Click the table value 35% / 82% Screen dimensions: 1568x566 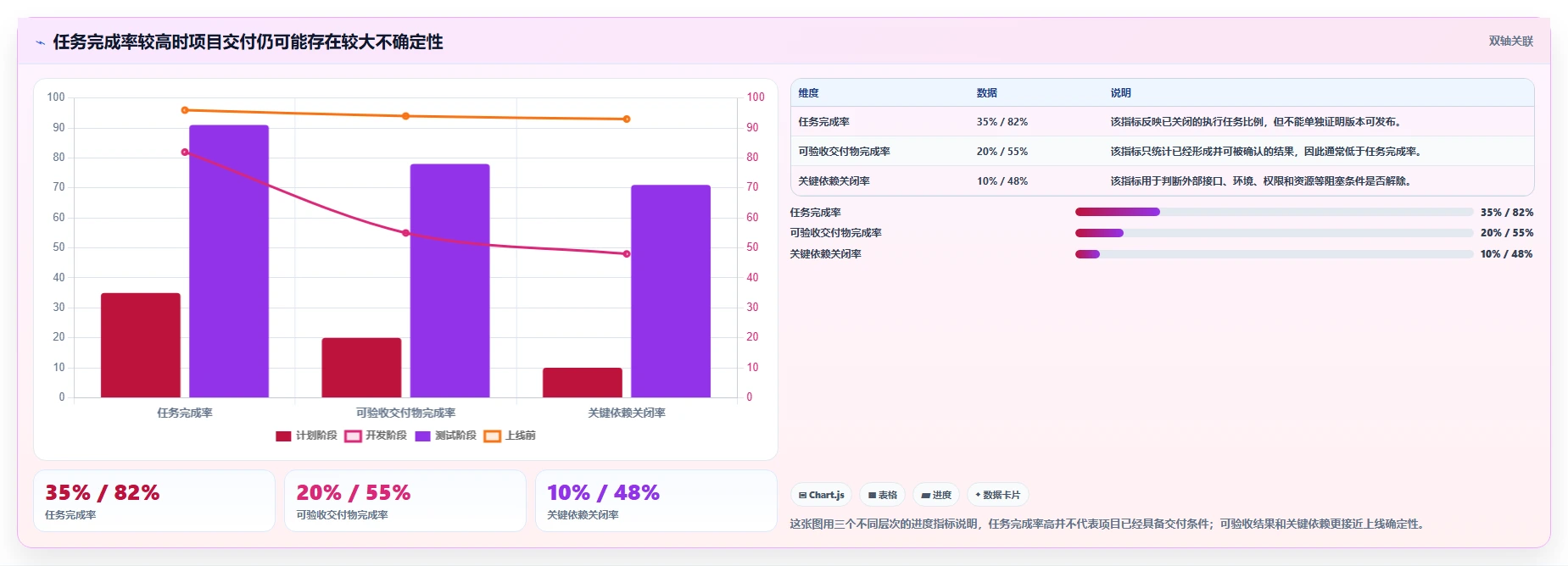(1002, 122)
